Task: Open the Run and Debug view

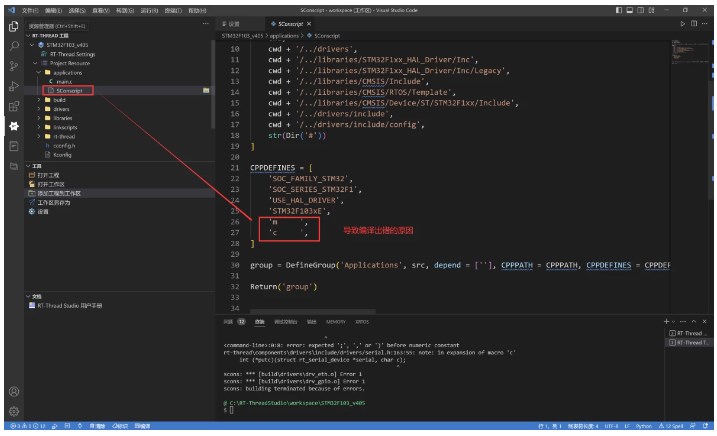Action: [14, 86]
